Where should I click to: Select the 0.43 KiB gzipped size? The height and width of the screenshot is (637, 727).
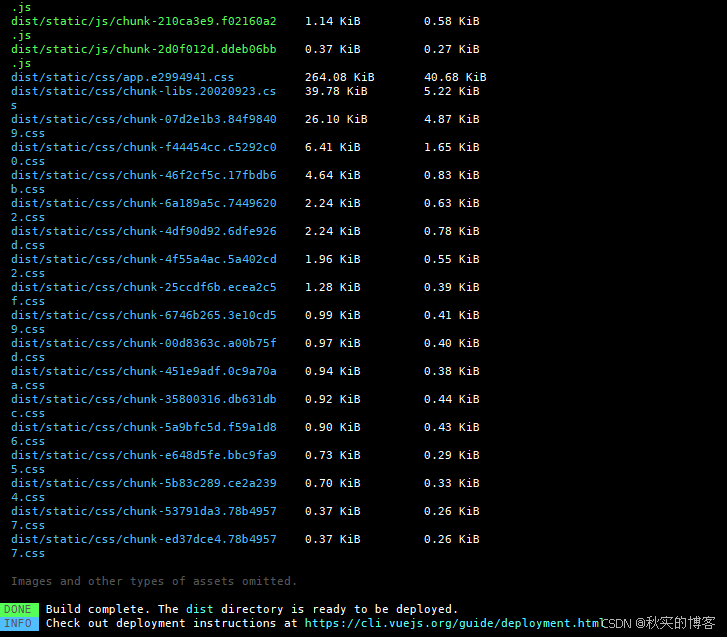click(452, 427)
